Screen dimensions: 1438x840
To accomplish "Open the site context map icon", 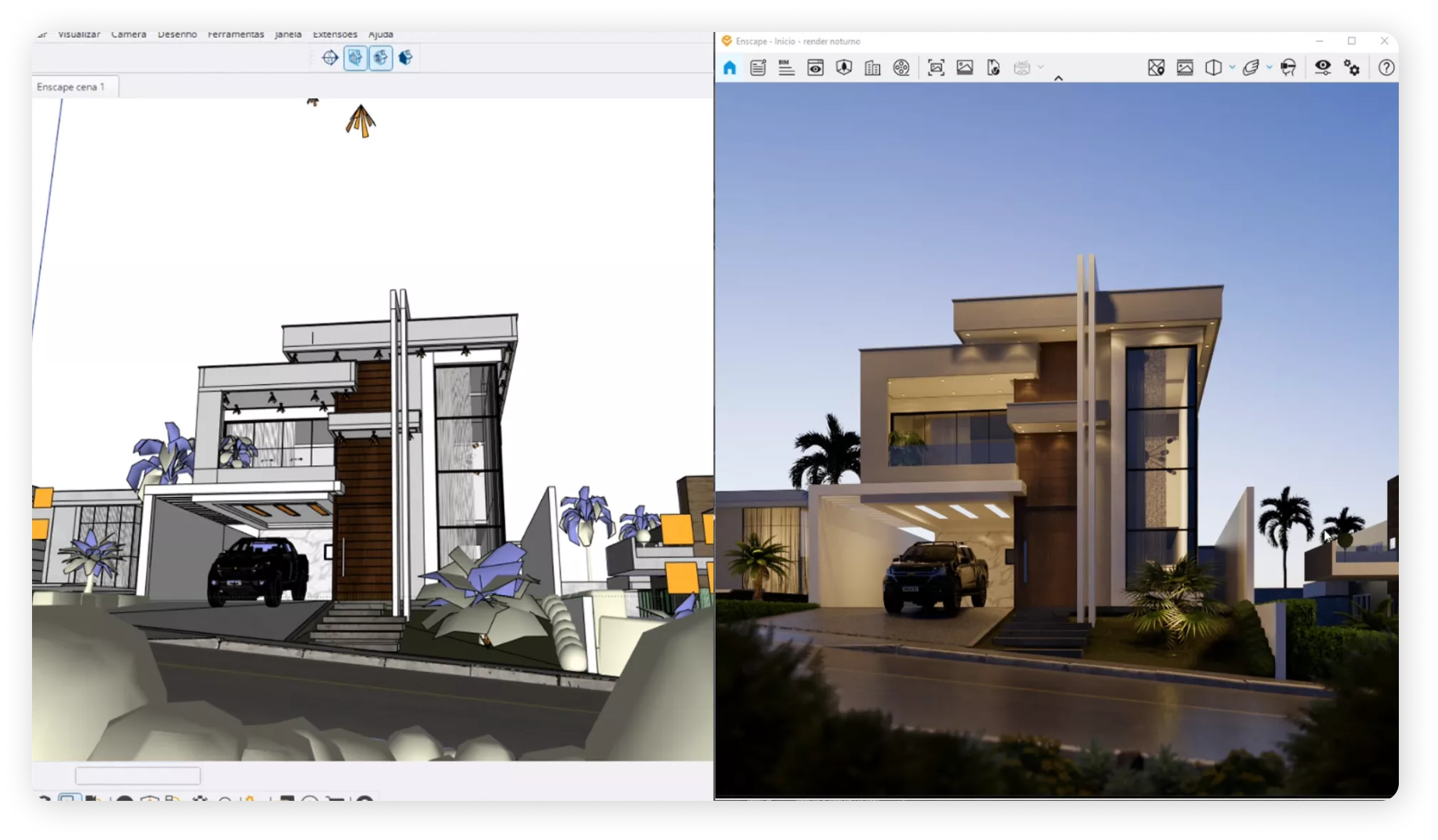I will pyautogui.click(x=1156, y=68).
